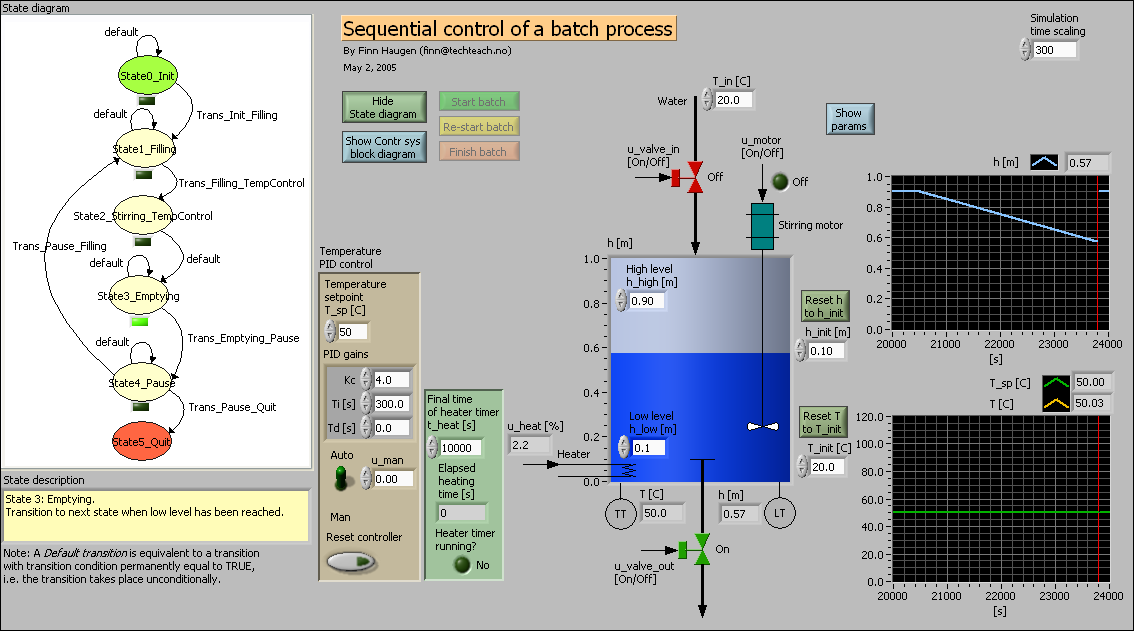This screenshot has width=1134, height=631.
Task: Show the Contr sys block diagram
Action: tap(384, 147)
